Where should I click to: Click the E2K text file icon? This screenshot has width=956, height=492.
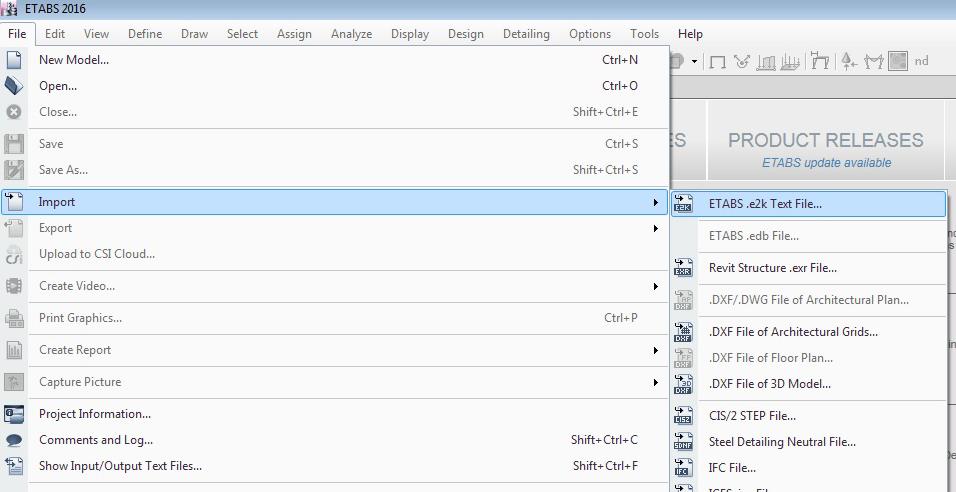point(683,204)
